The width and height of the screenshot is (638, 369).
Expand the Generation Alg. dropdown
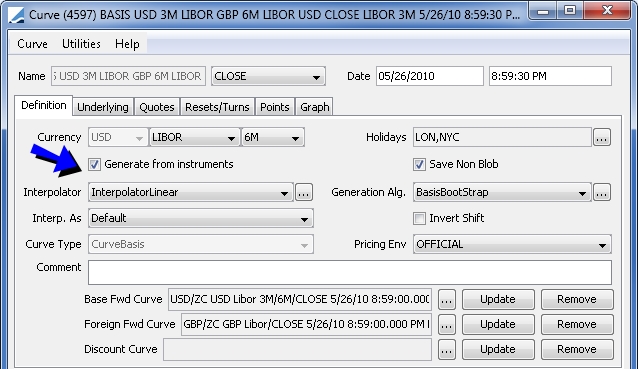coord(502,192)
